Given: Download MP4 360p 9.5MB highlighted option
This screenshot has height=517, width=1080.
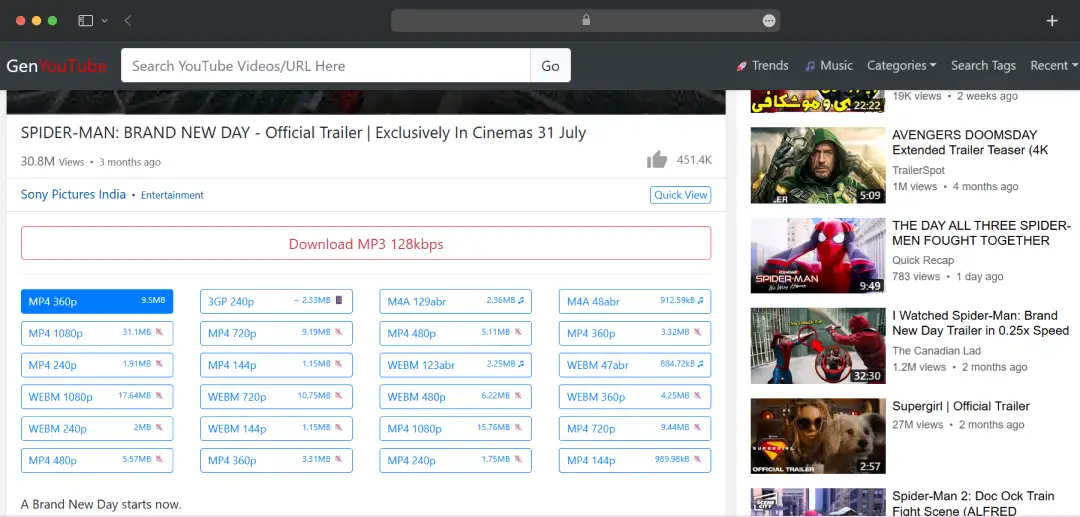Looking at the screenshot, I should (97, 302).
